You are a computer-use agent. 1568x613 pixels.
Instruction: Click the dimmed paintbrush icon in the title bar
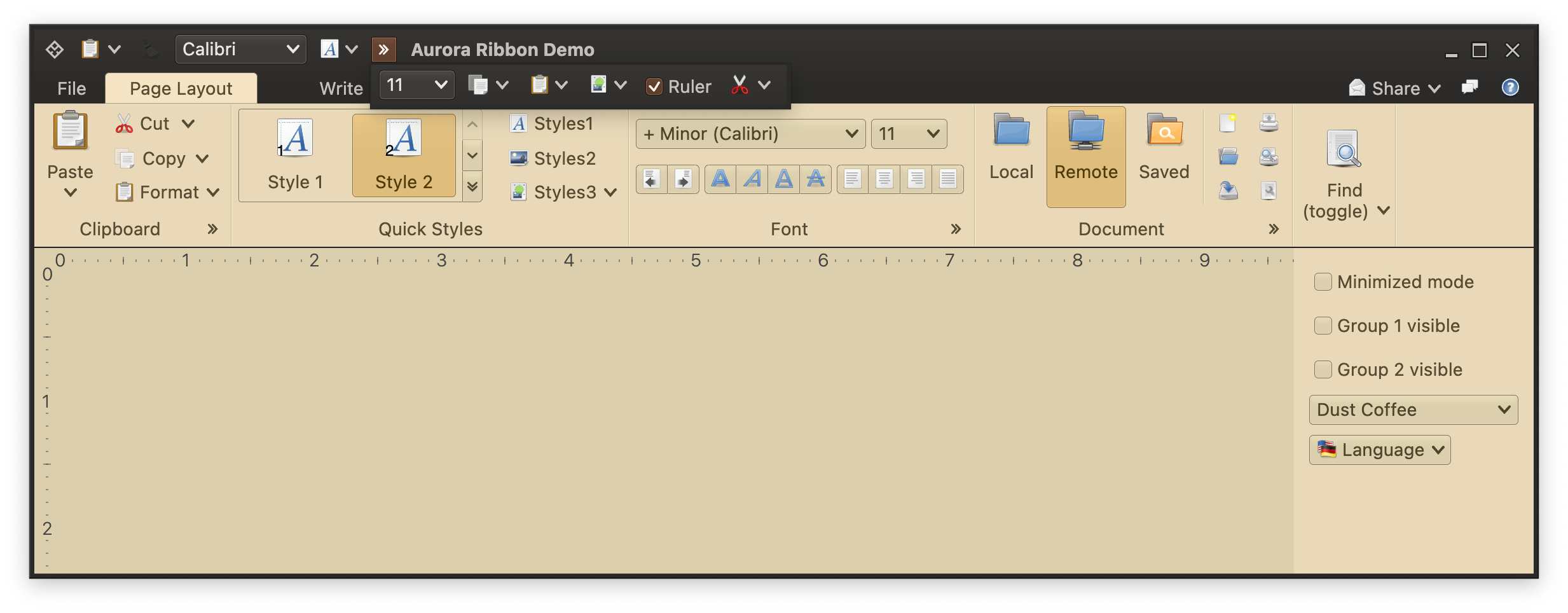[x=150, y=49]
